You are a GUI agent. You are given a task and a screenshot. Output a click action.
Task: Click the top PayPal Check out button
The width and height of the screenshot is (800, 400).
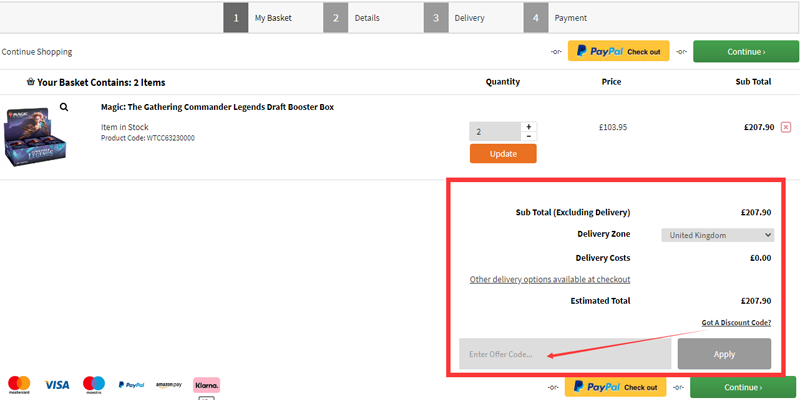[618, 51]
